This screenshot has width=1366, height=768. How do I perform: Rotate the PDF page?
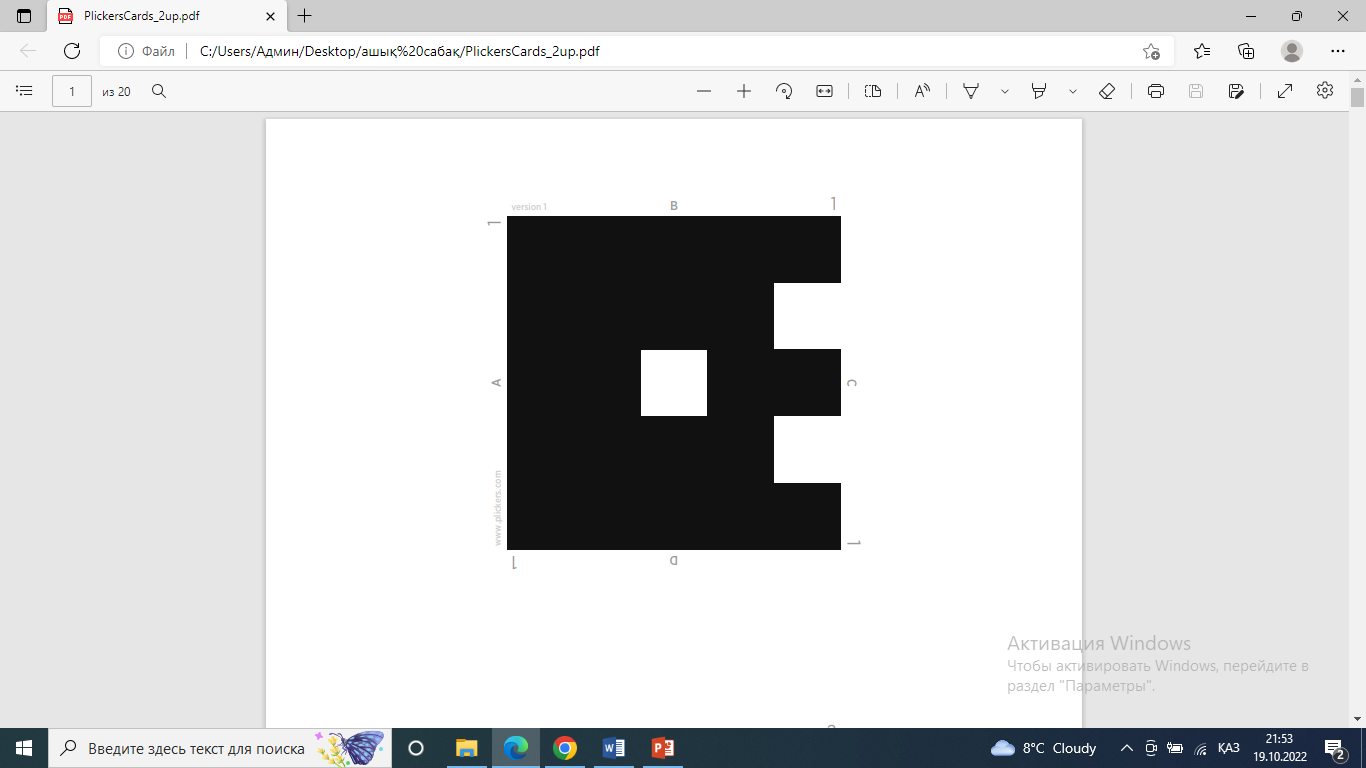pos(785,91)
